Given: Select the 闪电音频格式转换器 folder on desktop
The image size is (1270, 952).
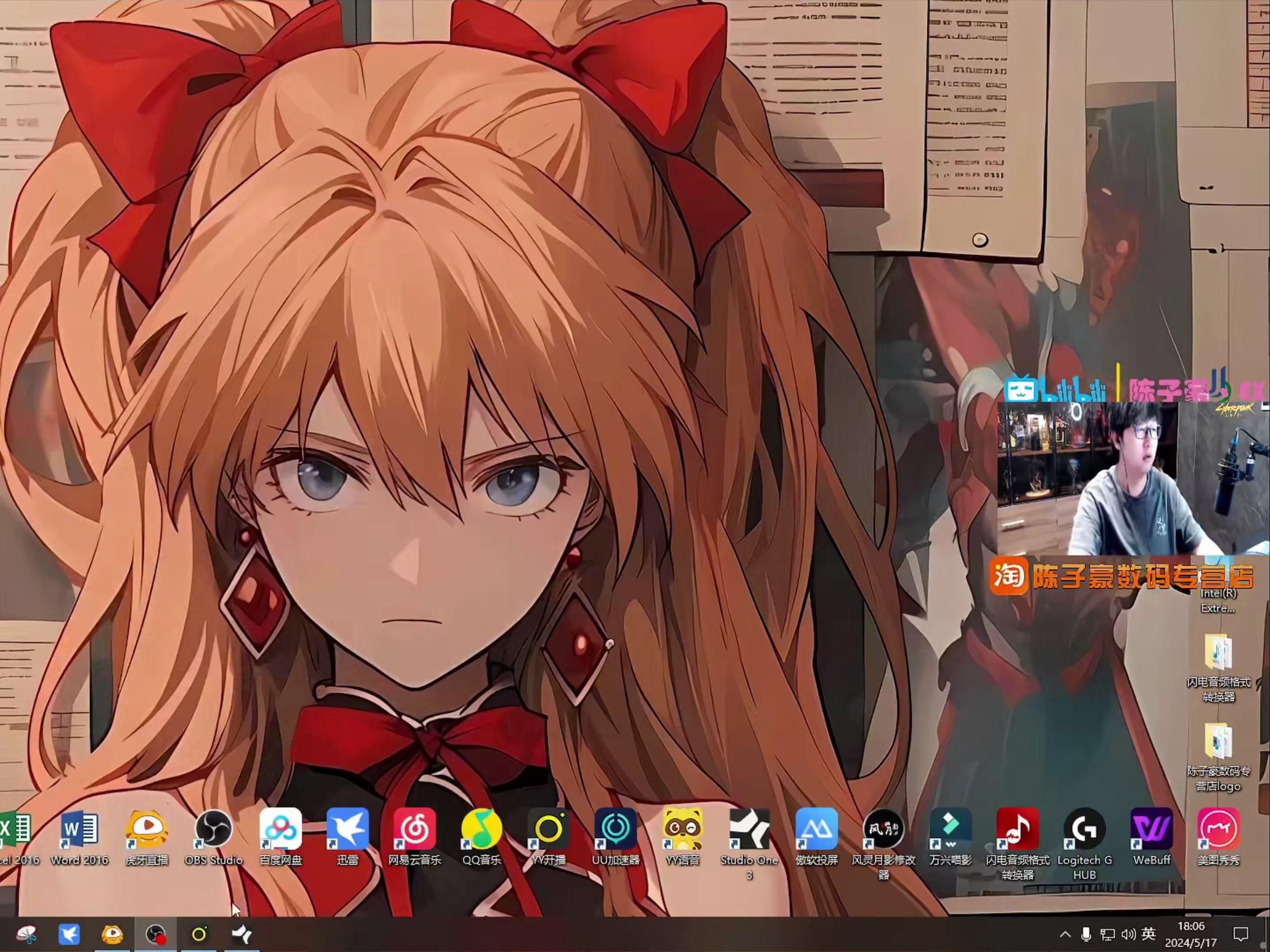Looking at the screenshot, I should pos(1218,668).
